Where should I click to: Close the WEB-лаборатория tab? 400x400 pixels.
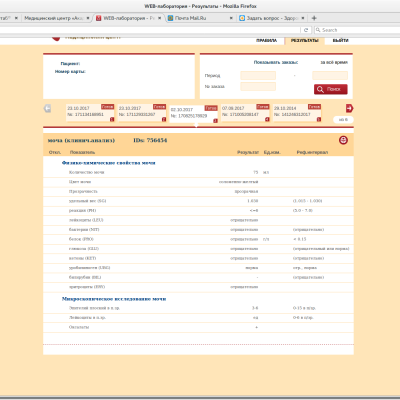160,18
